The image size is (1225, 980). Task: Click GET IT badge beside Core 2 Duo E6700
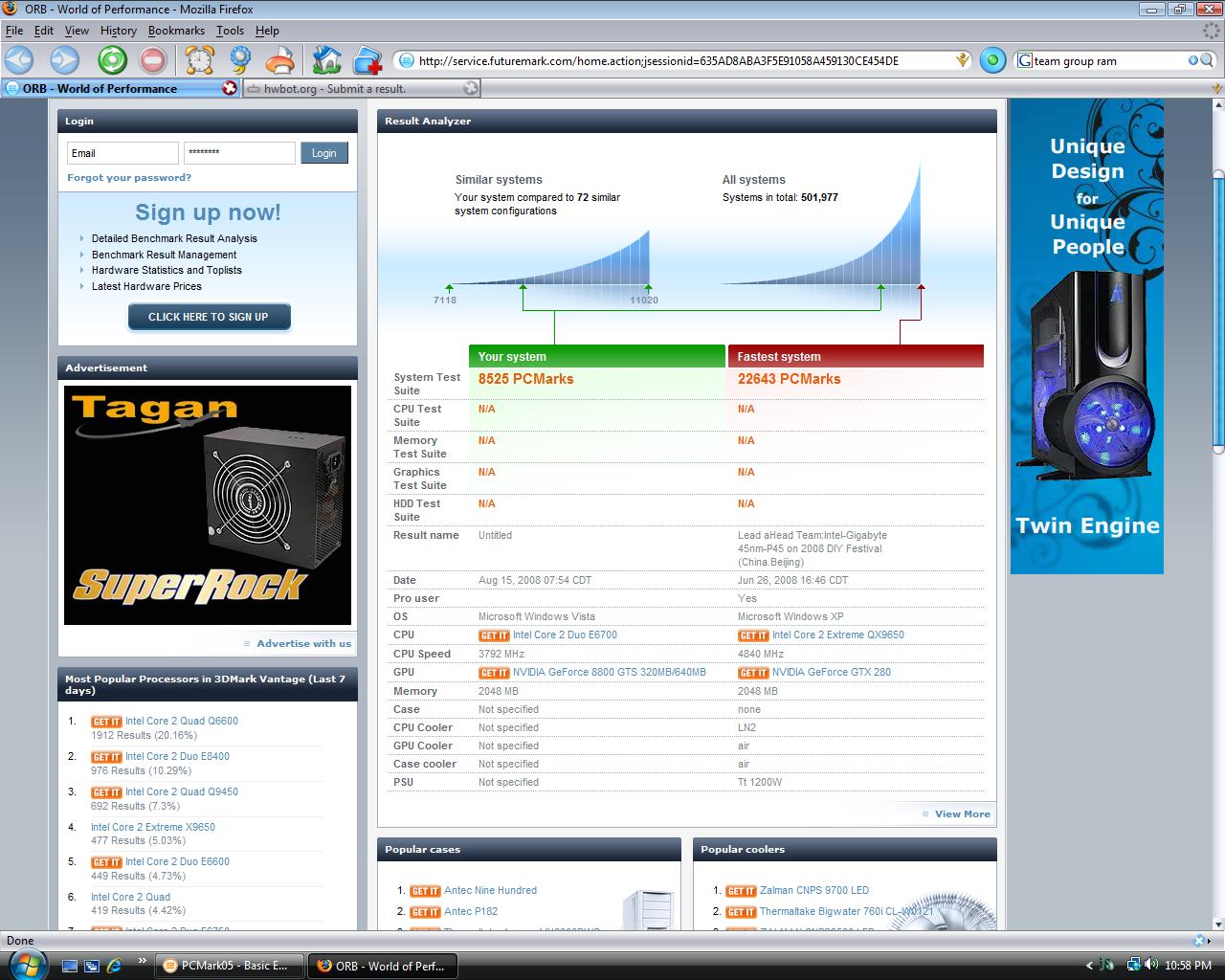494,635
